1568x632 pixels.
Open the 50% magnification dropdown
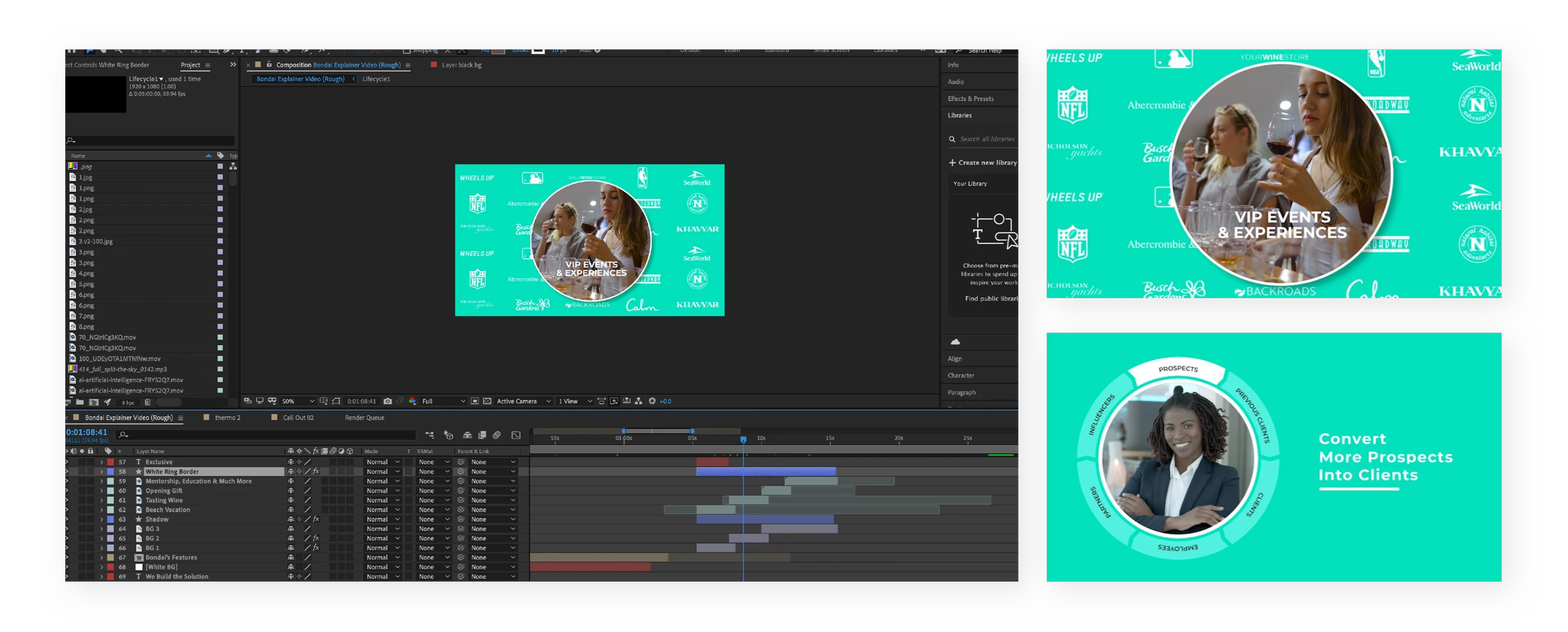[x=298, y=401]
